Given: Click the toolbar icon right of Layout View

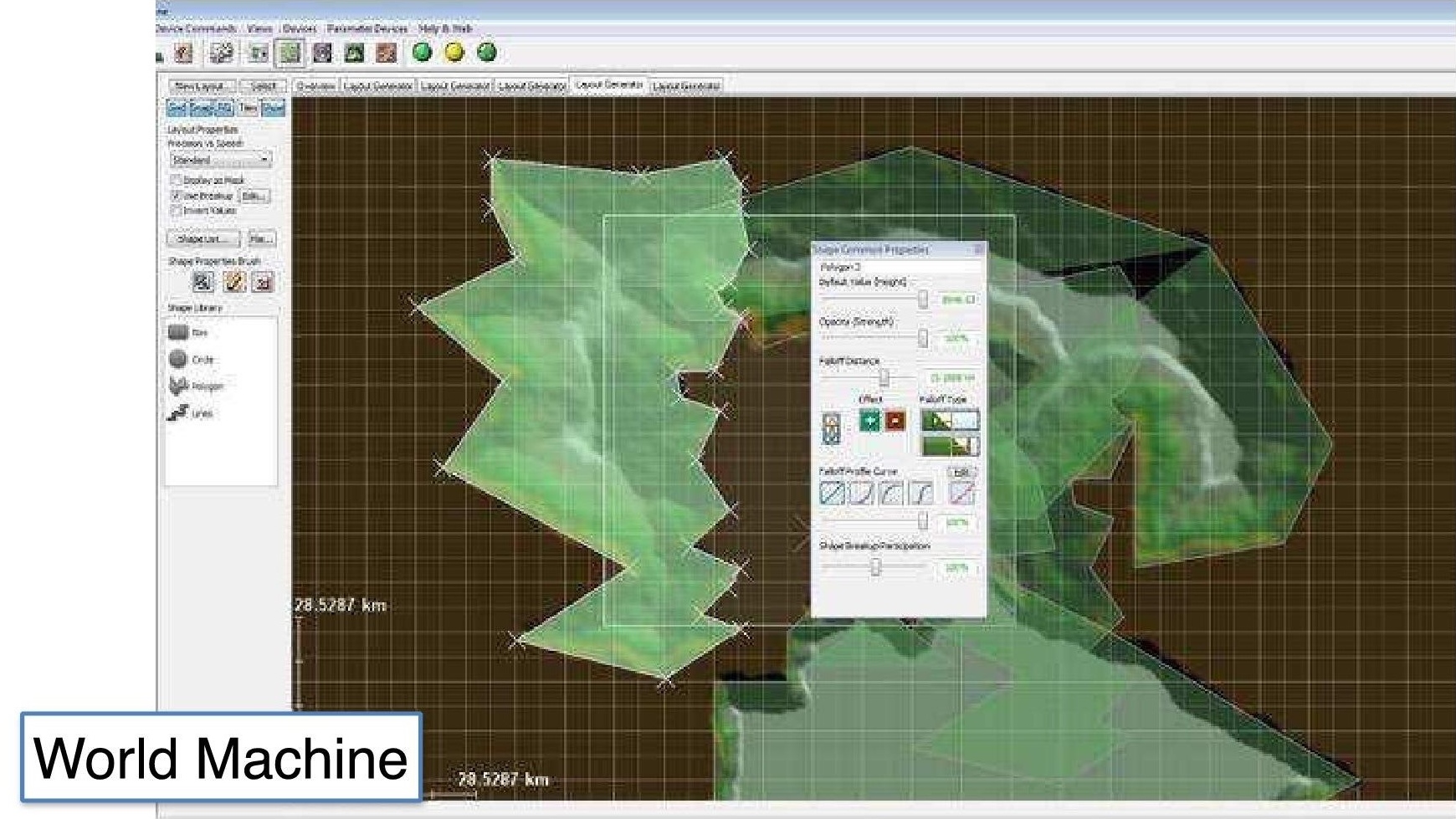Looking at the screenshot, I should (x=322, y=54).
